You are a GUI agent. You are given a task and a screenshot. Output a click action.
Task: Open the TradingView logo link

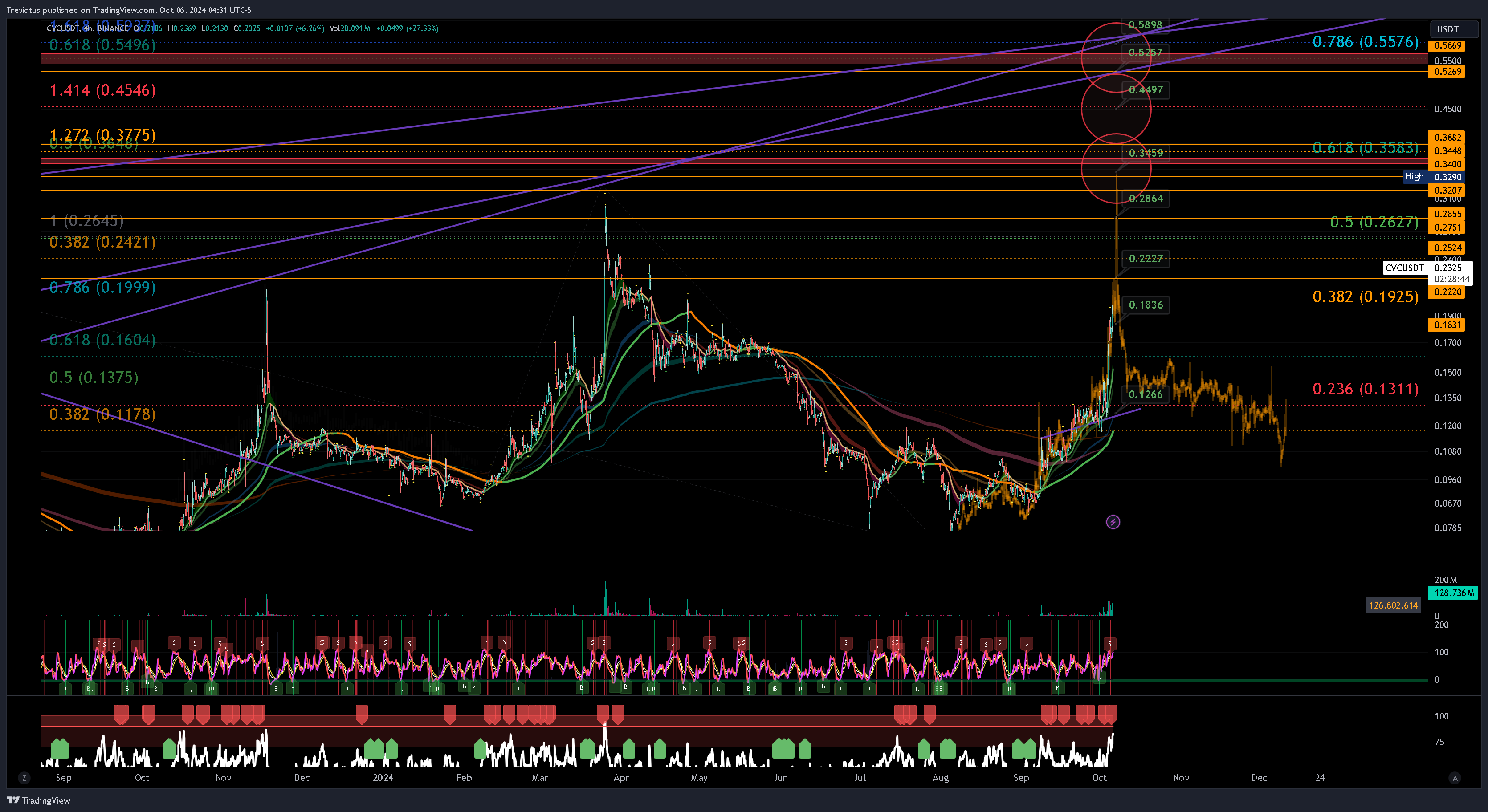point(38,800)
